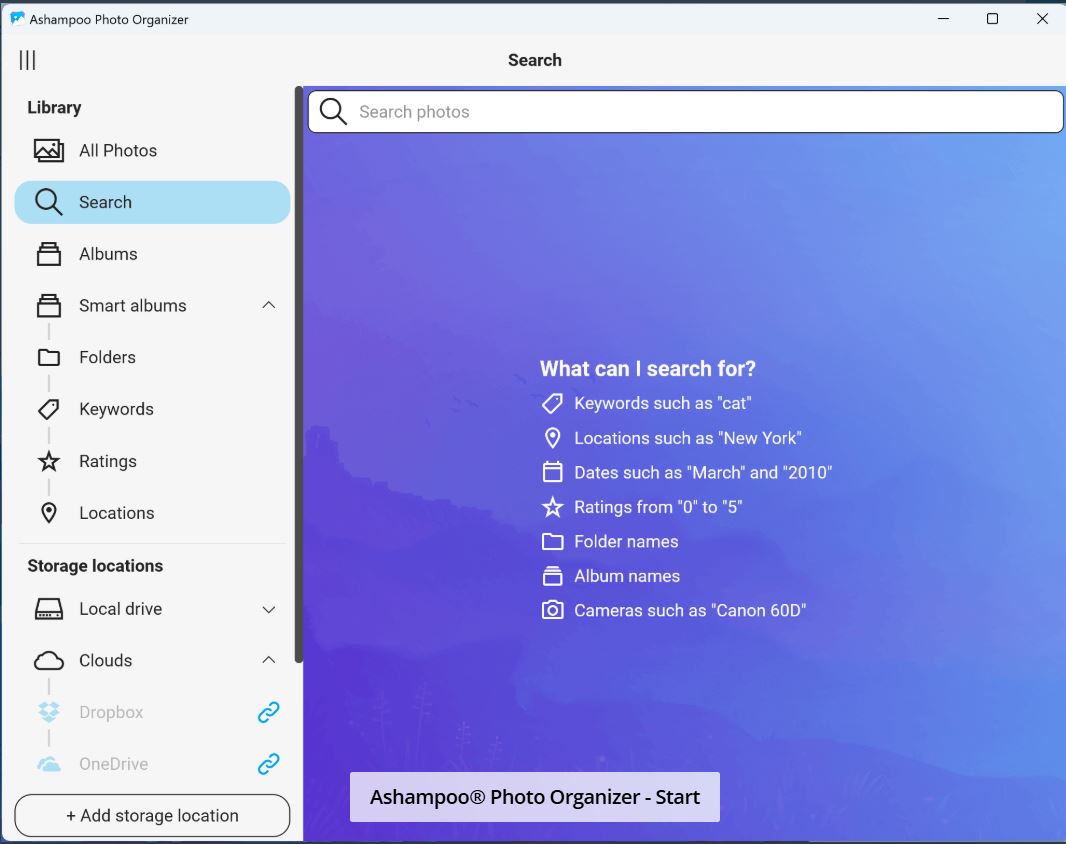
Task: Select the Search item in Library
Action: click(105, 202)
